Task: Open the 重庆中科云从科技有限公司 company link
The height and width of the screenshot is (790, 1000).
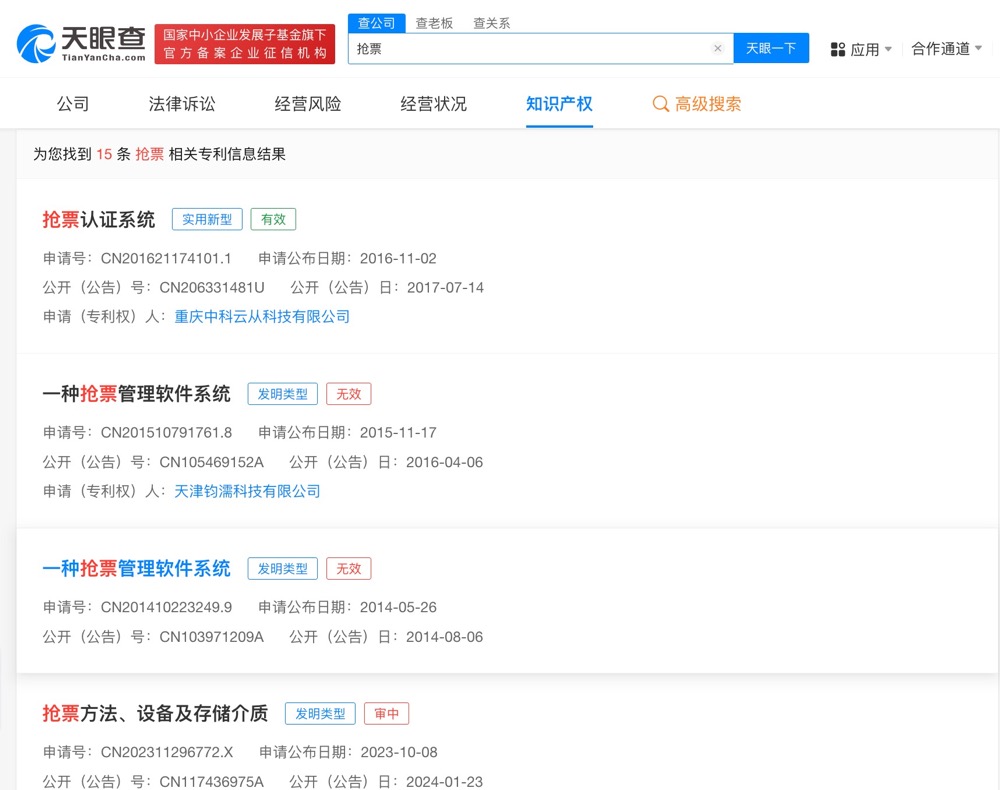Action: click(x=262, y=317)
